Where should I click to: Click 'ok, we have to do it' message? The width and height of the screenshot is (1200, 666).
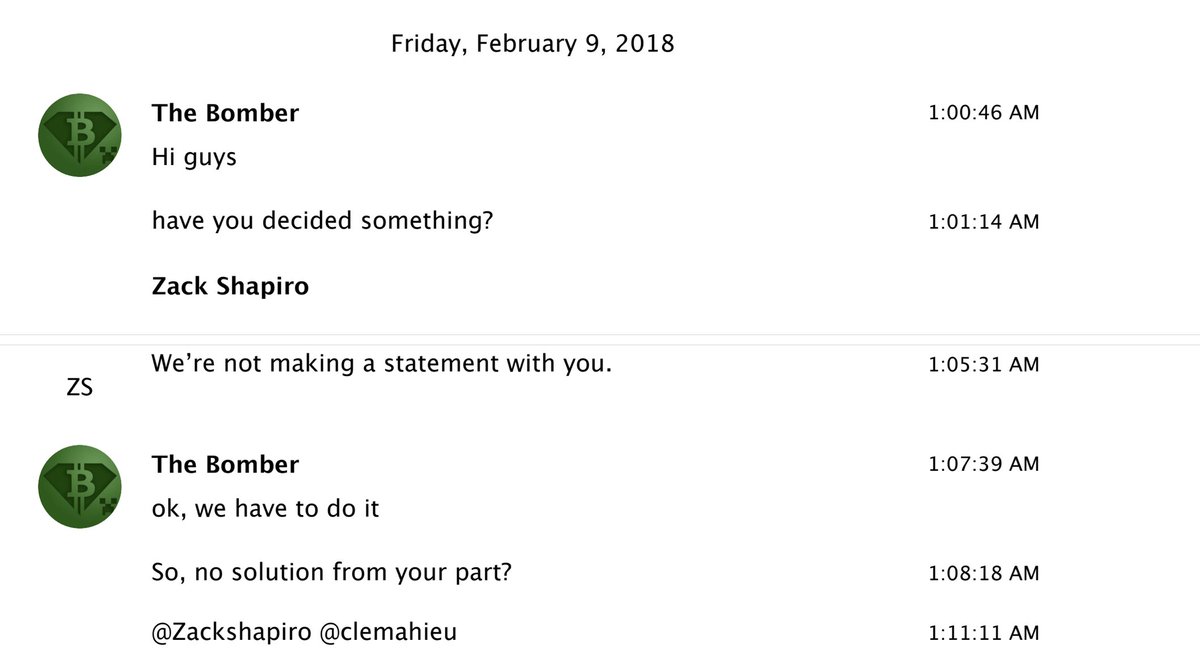(x=265, y=509)
